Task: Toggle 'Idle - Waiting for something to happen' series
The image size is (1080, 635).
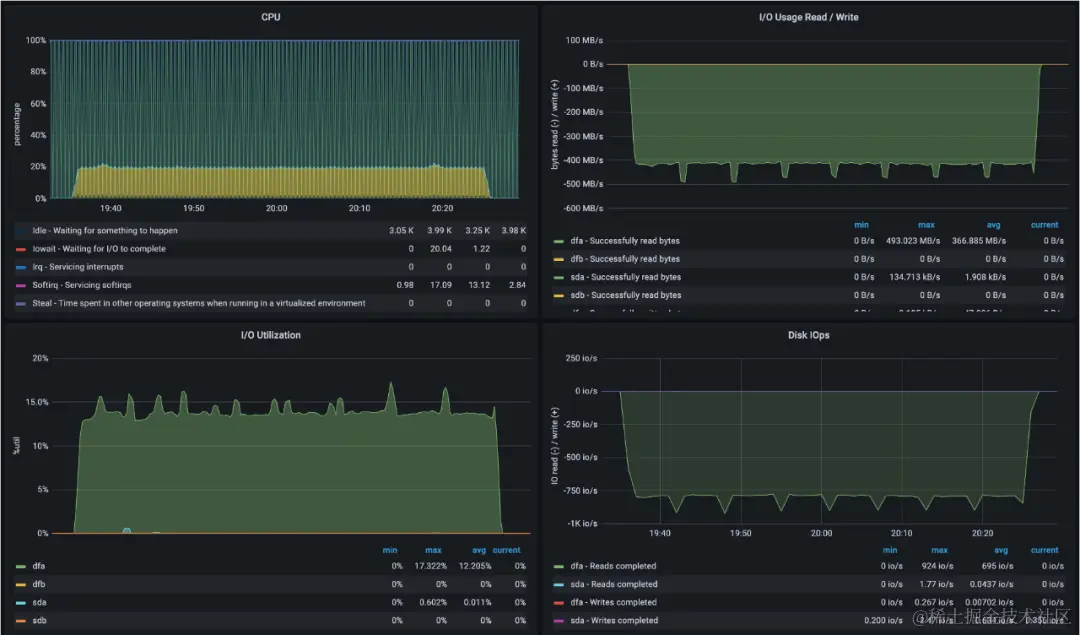Action: 105,231
